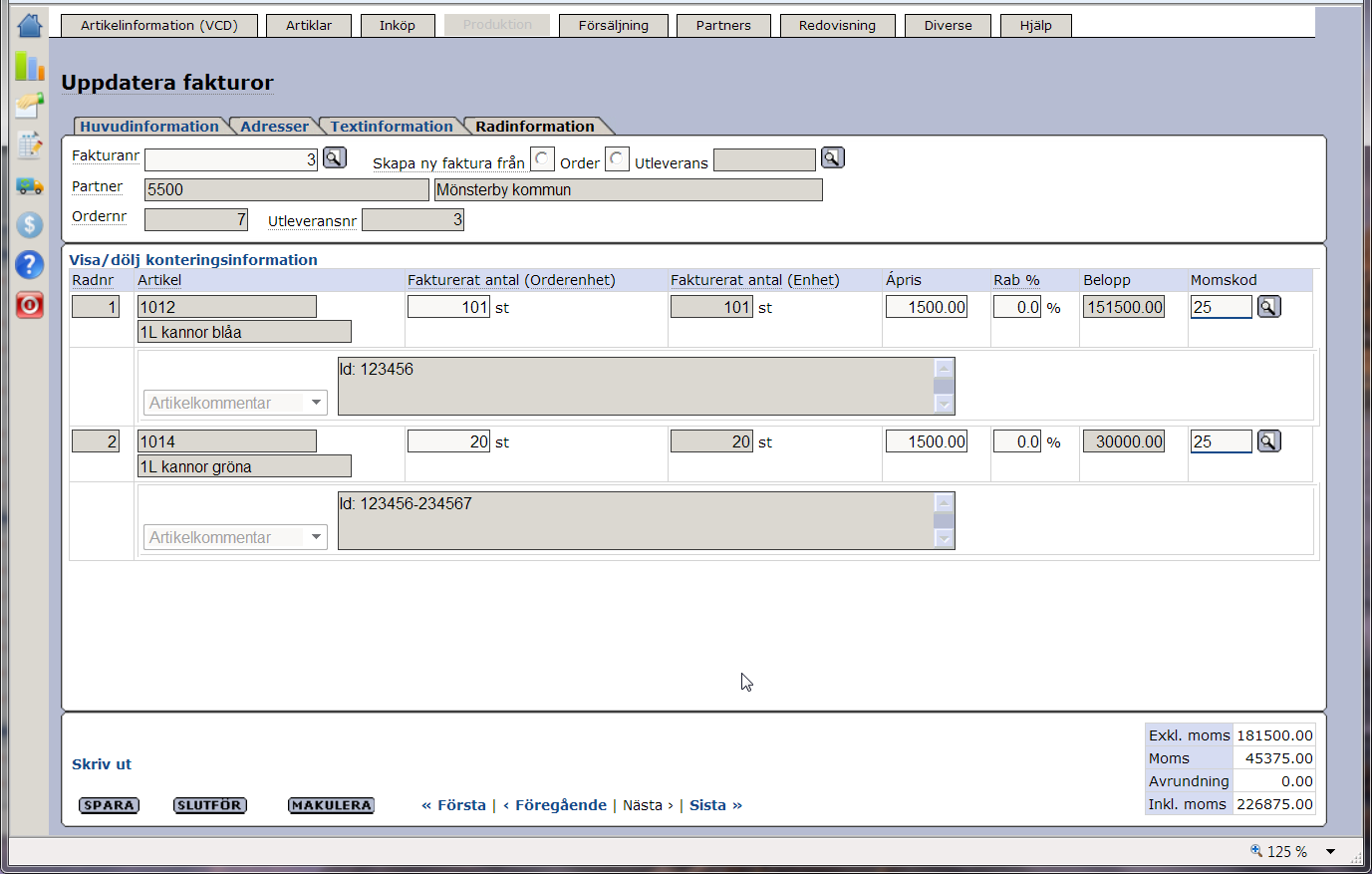Toggle Visa/dölj konteringsinformation link
This screenshot has width=1372, height=874.
coord(193,260)
